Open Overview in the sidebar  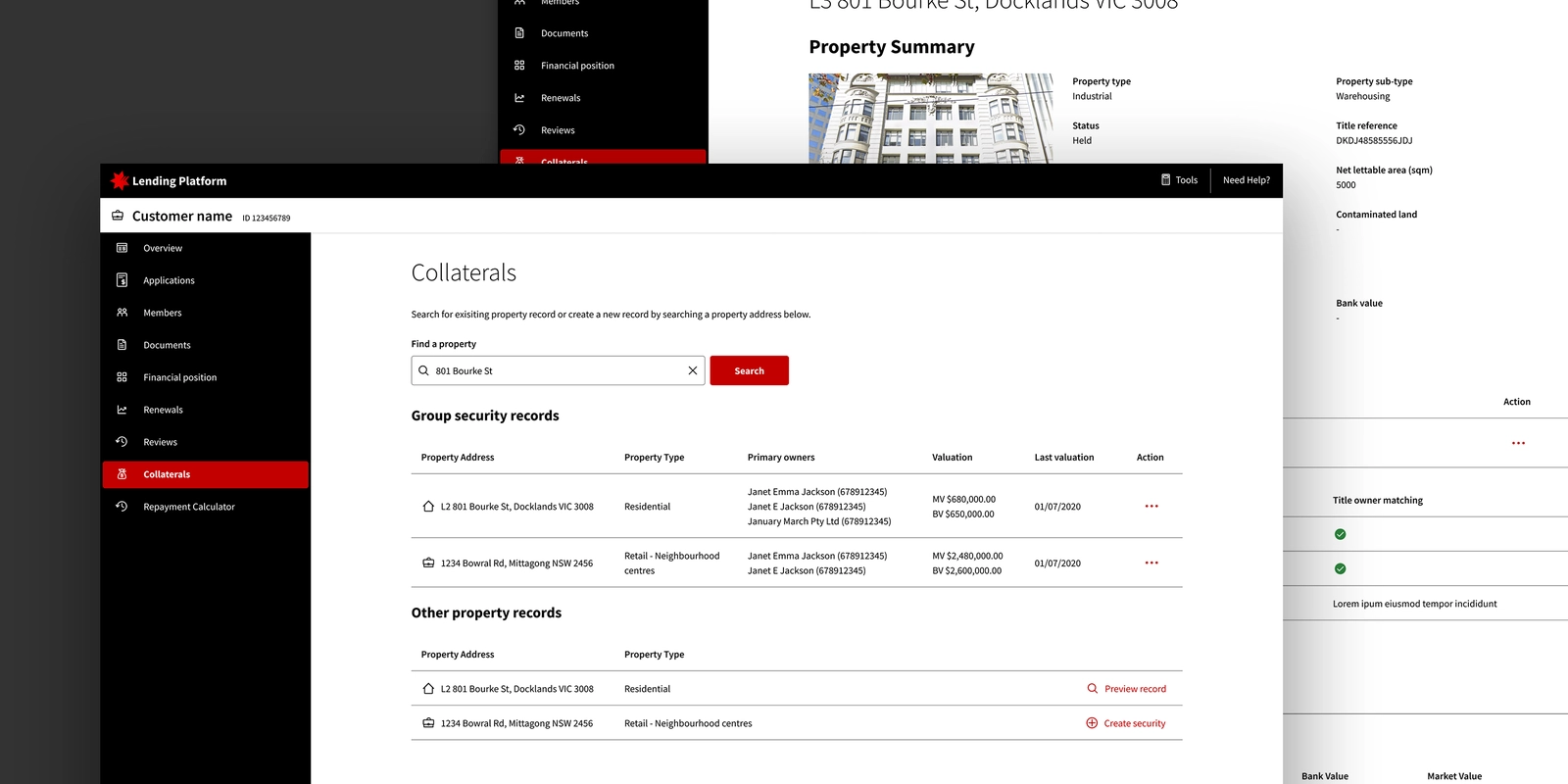click(x=206, y=248)
